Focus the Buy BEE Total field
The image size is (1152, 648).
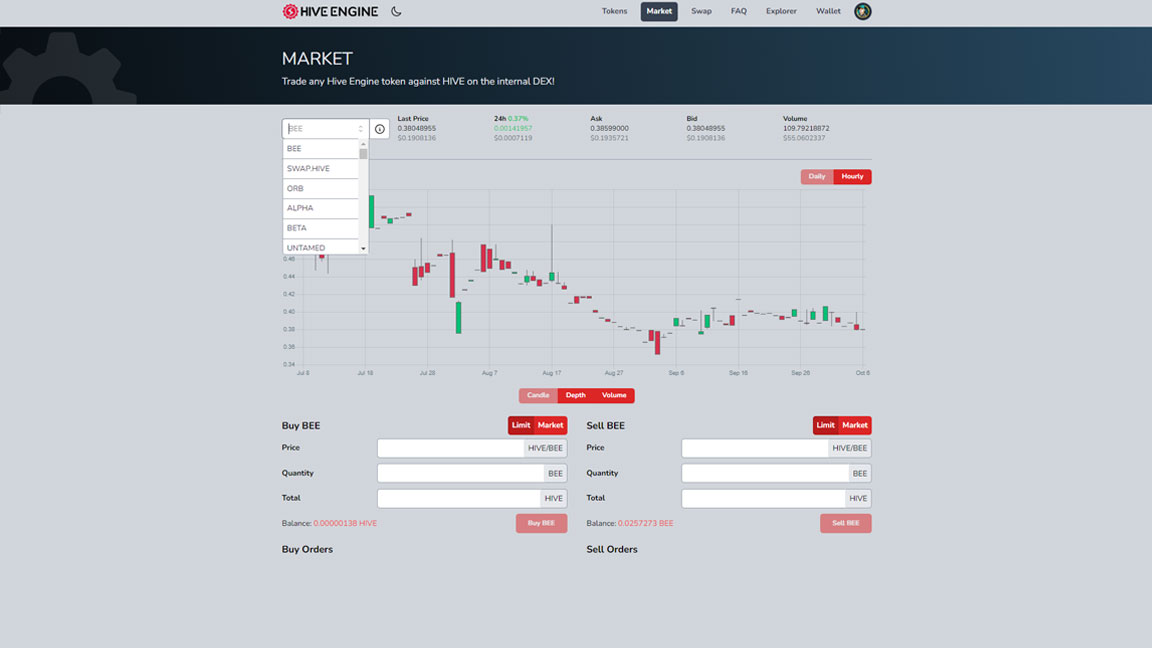(x=459, y=498)
